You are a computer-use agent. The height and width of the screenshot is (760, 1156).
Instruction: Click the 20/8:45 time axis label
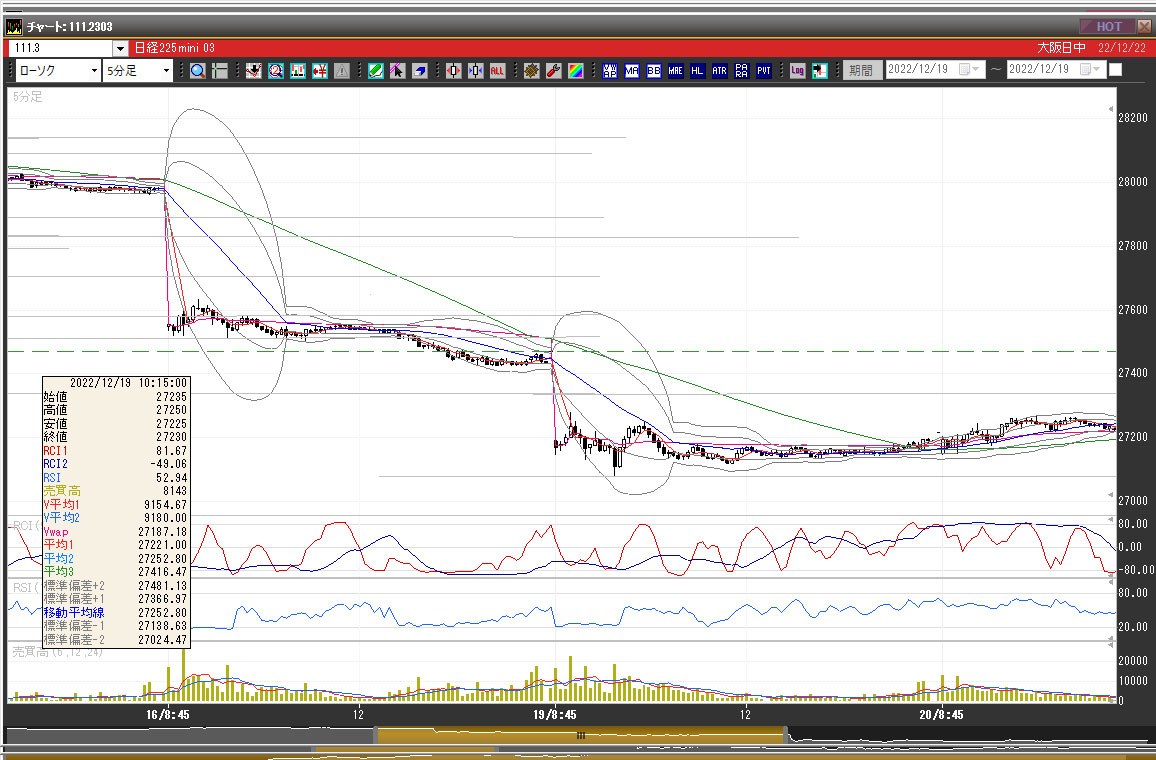(x=941, y=714)
